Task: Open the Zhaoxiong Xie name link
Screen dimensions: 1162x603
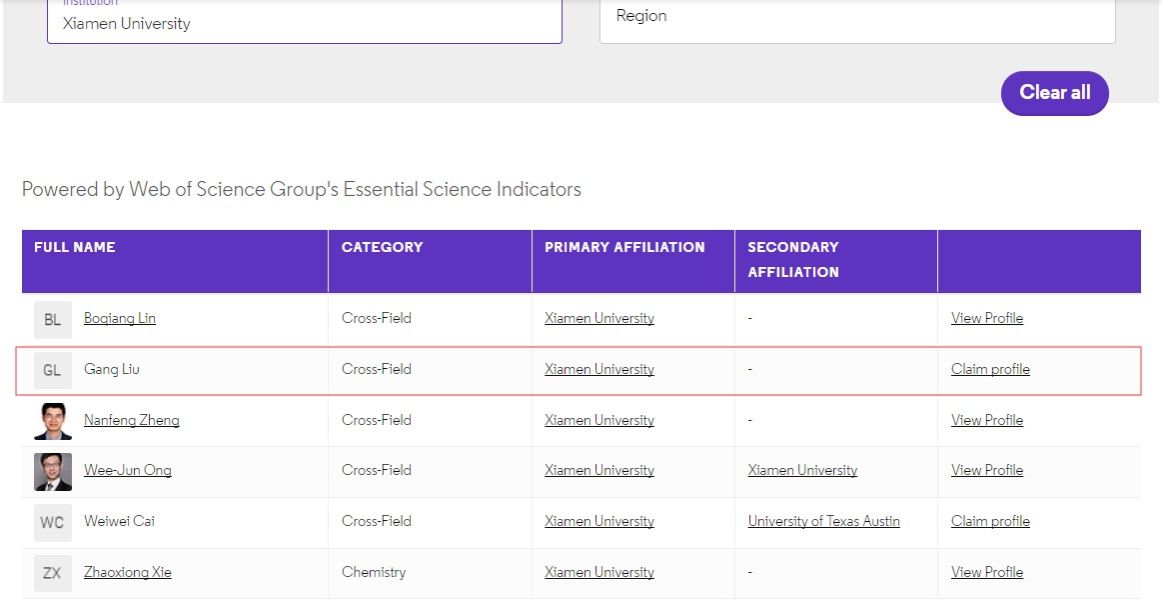Action: 127,573
